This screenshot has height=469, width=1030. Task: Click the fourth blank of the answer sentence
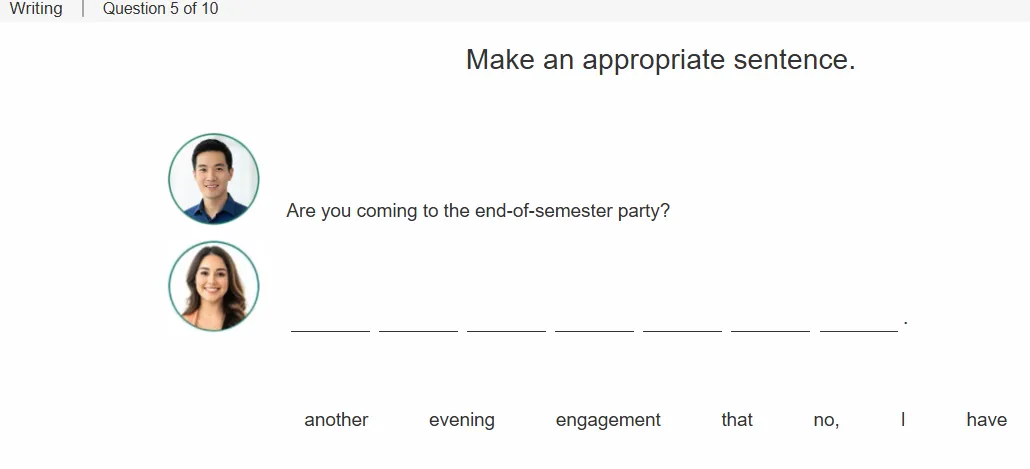click(594, 322)
